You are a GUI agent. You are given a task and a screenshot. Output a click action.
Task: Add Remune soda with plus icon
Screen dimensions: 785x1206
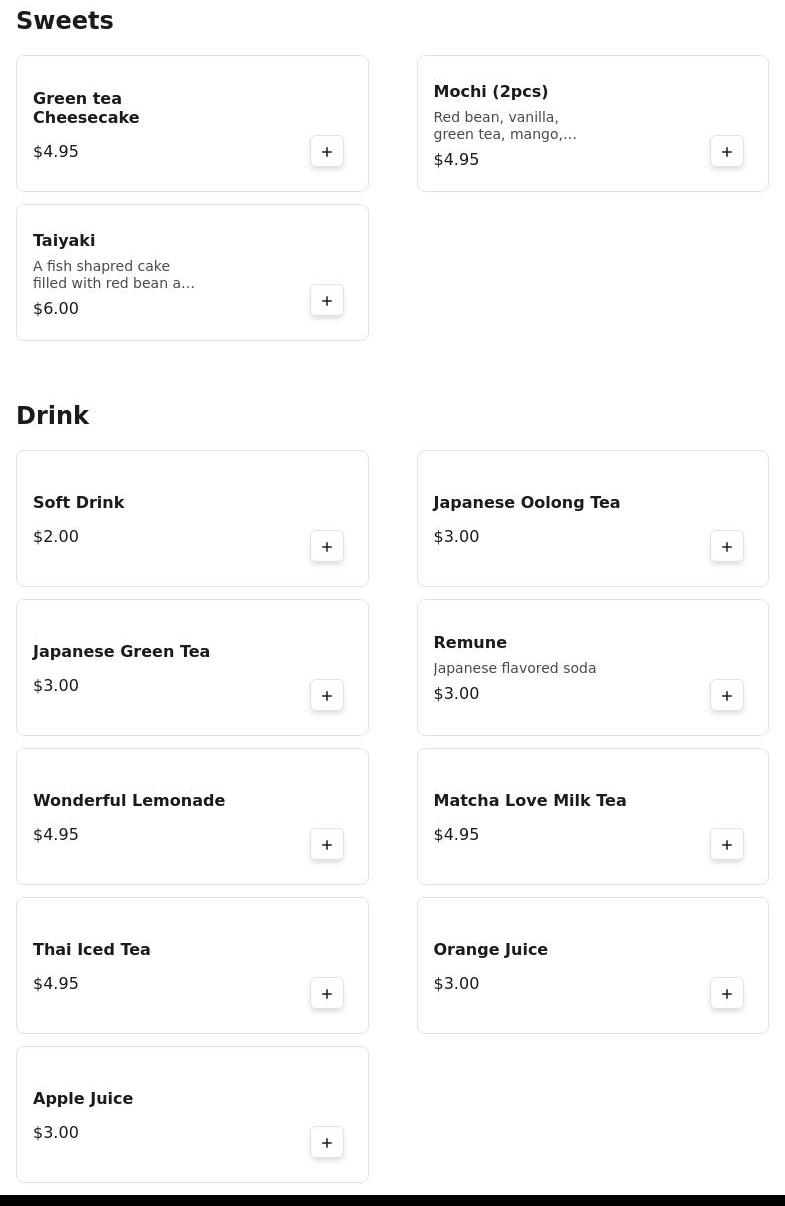[x=727, y=696]
